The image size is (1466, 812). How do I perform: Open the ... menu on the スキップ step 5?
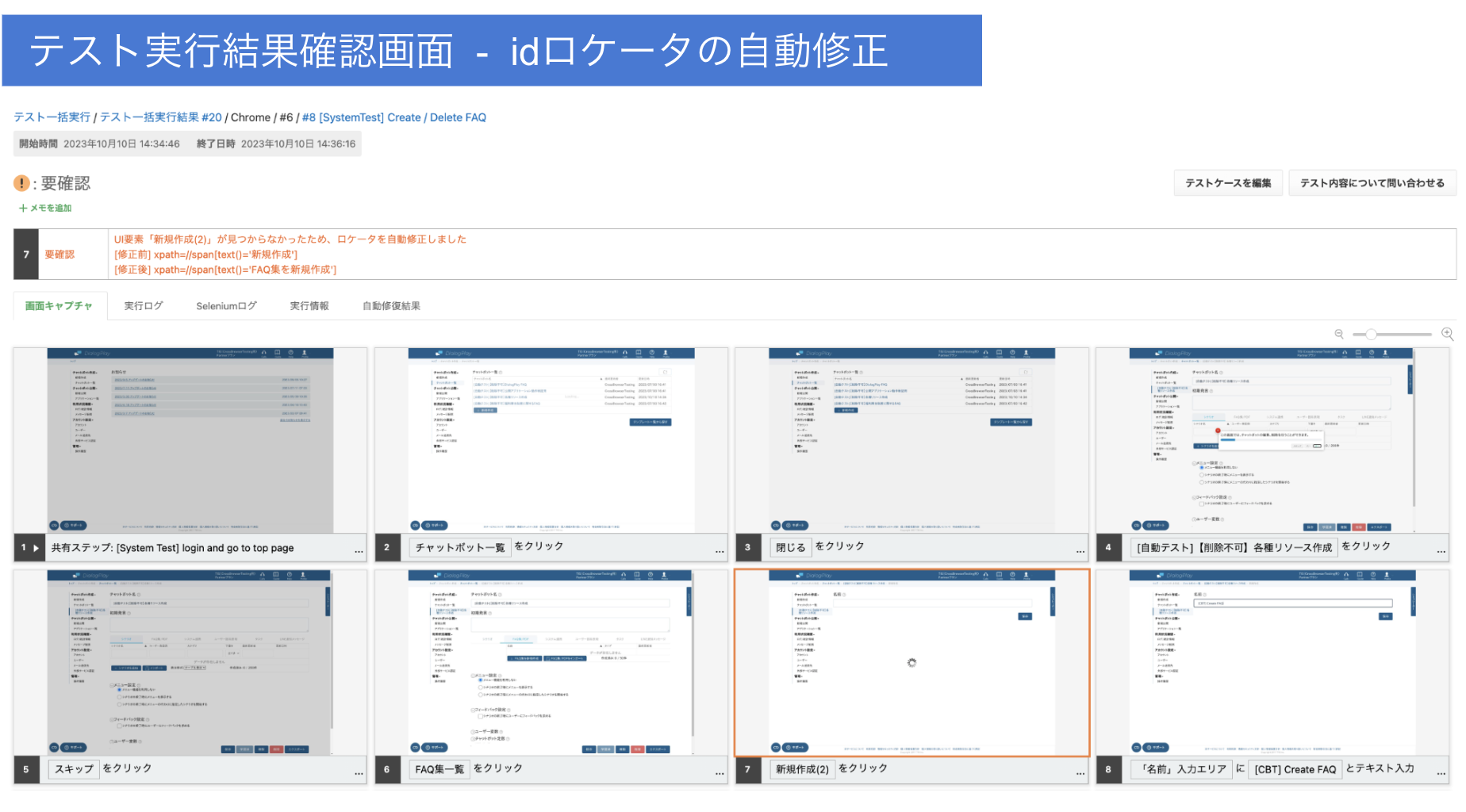(359, 773)
